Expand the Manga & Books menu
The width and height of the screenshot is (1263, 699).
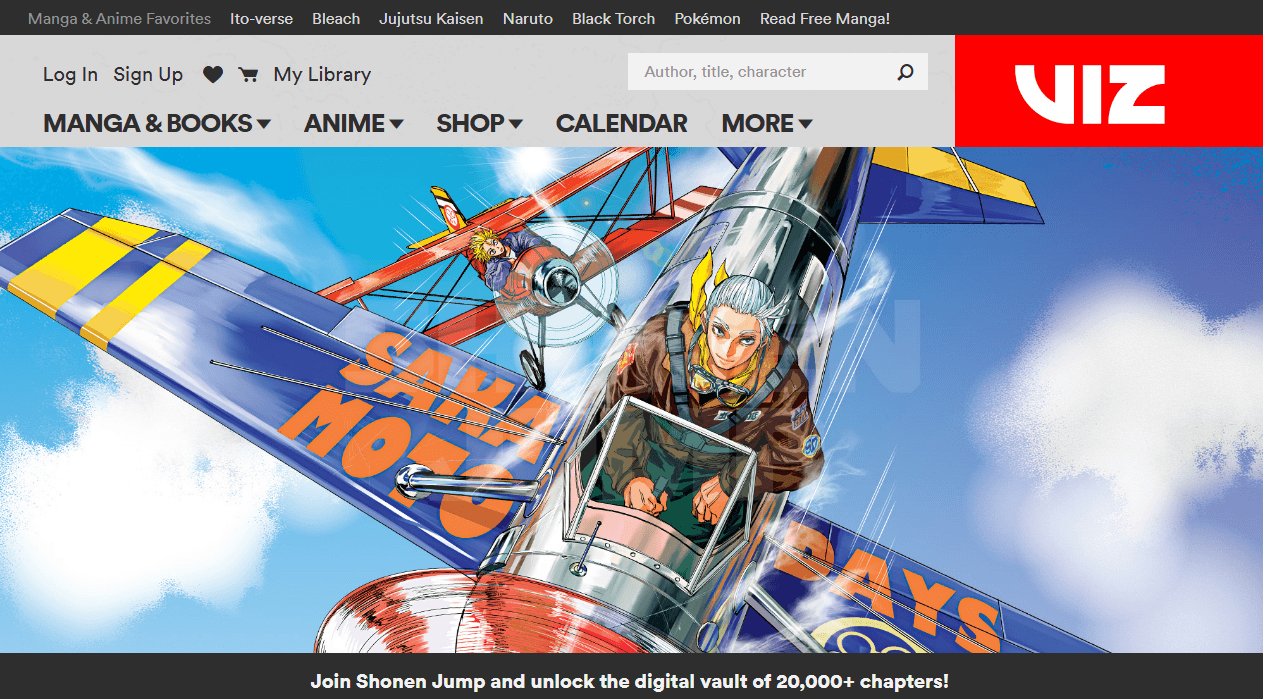click(157, 123)
